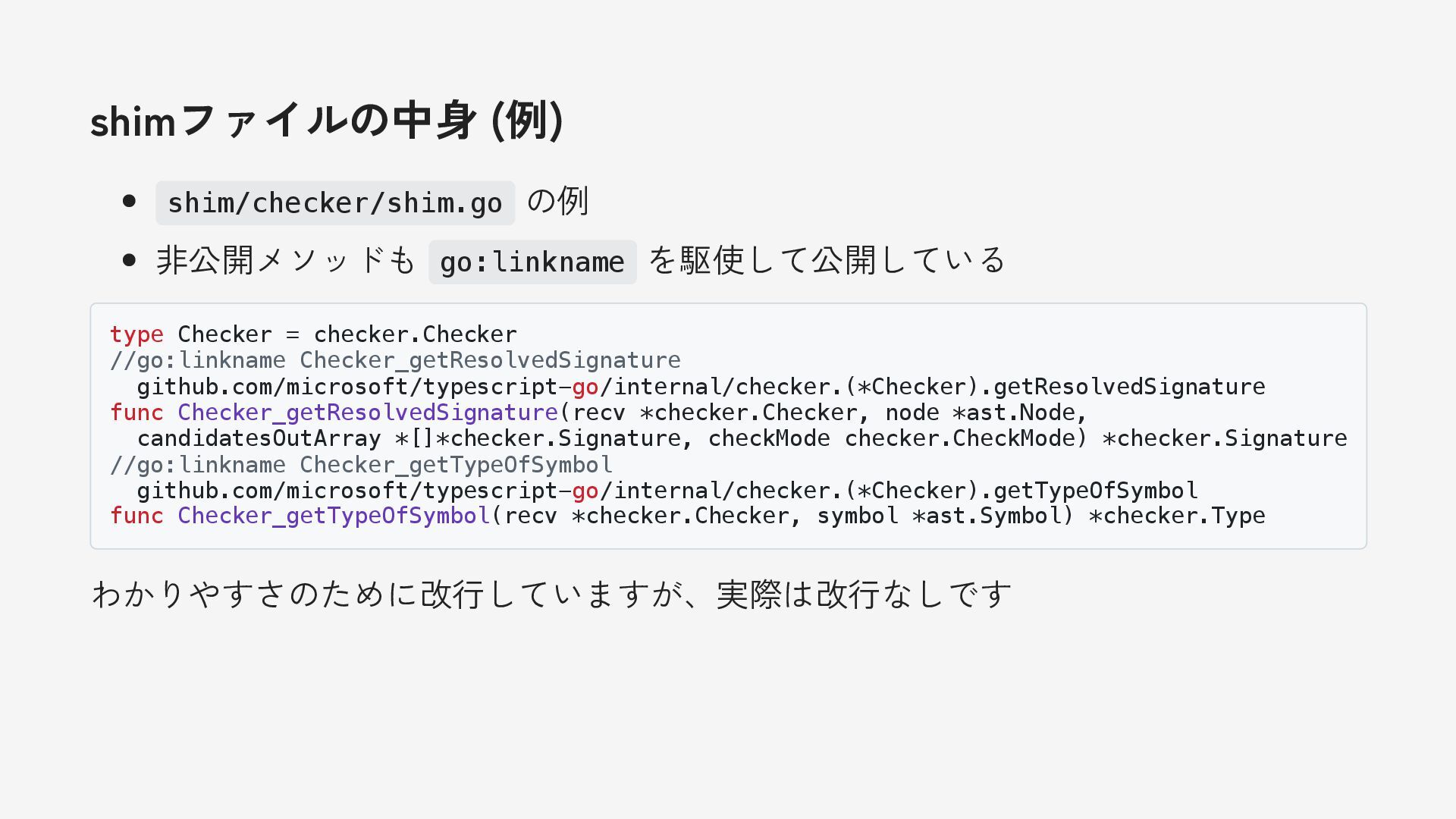This screenshot has width=1456, height=819.
Task: Click the inline code 'go:linkname'
Action: coord(532,262)
